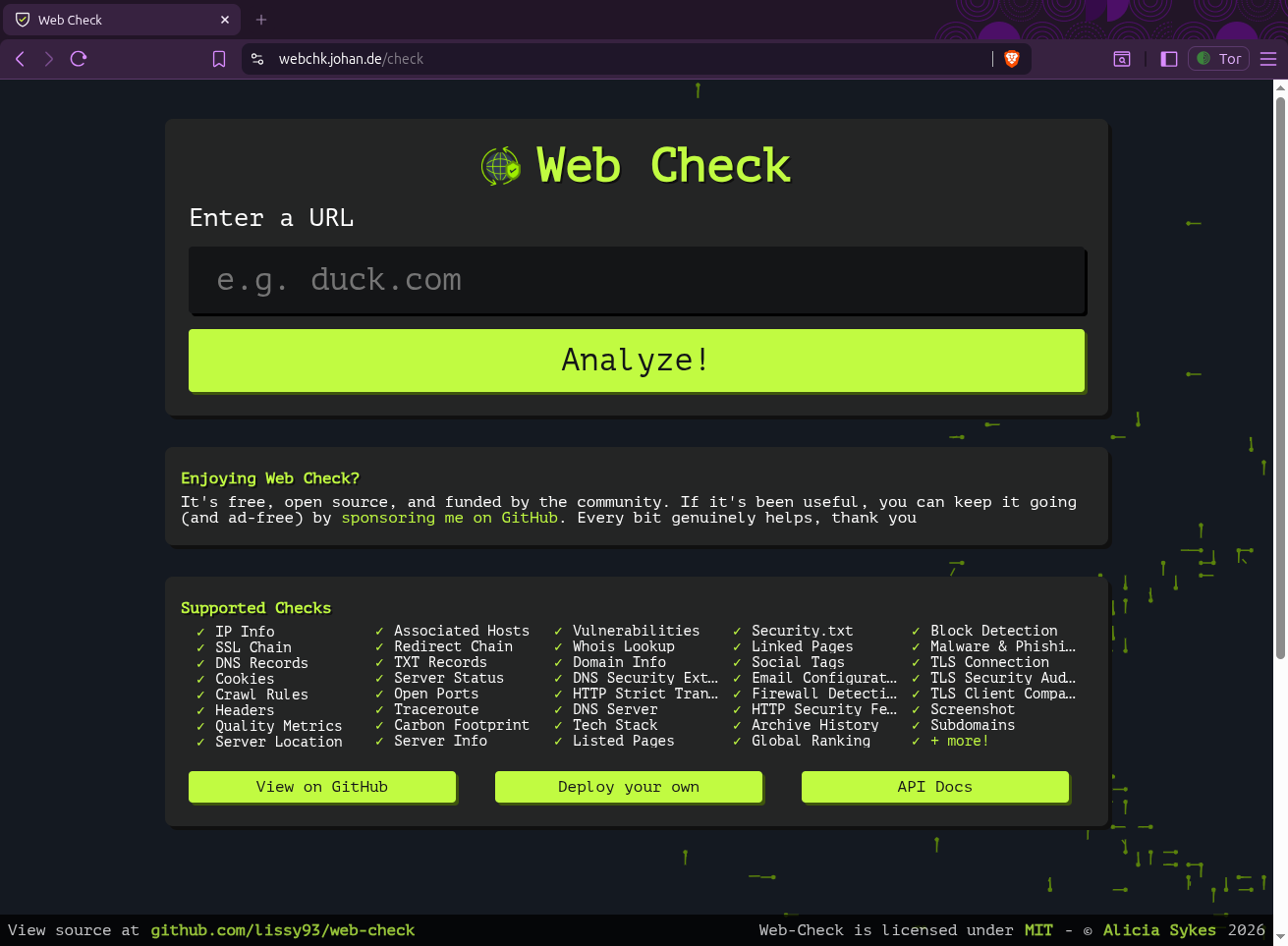The width and height of the screenshot is (1288, 946).
Task: Click the DNS Records check entry
Action: [261, 663]
